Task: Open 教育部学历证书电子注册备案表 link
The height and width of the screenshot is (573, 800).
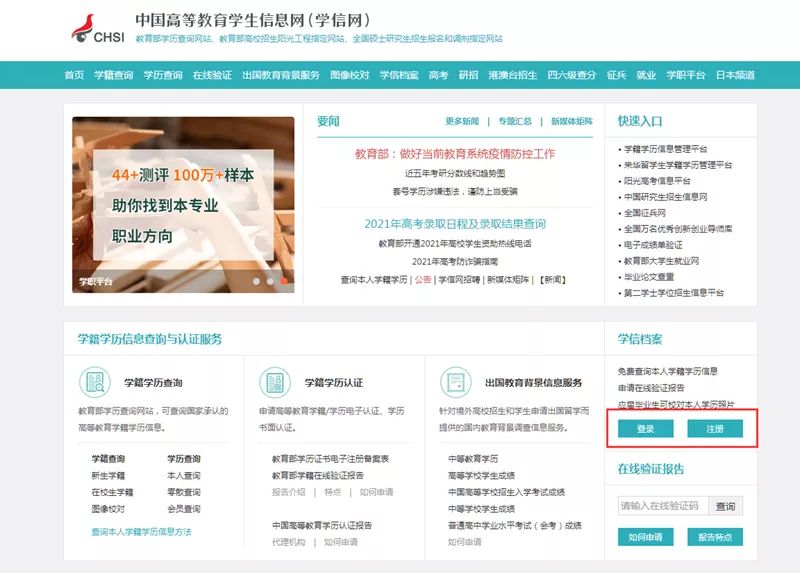Action: pos(331,459)
